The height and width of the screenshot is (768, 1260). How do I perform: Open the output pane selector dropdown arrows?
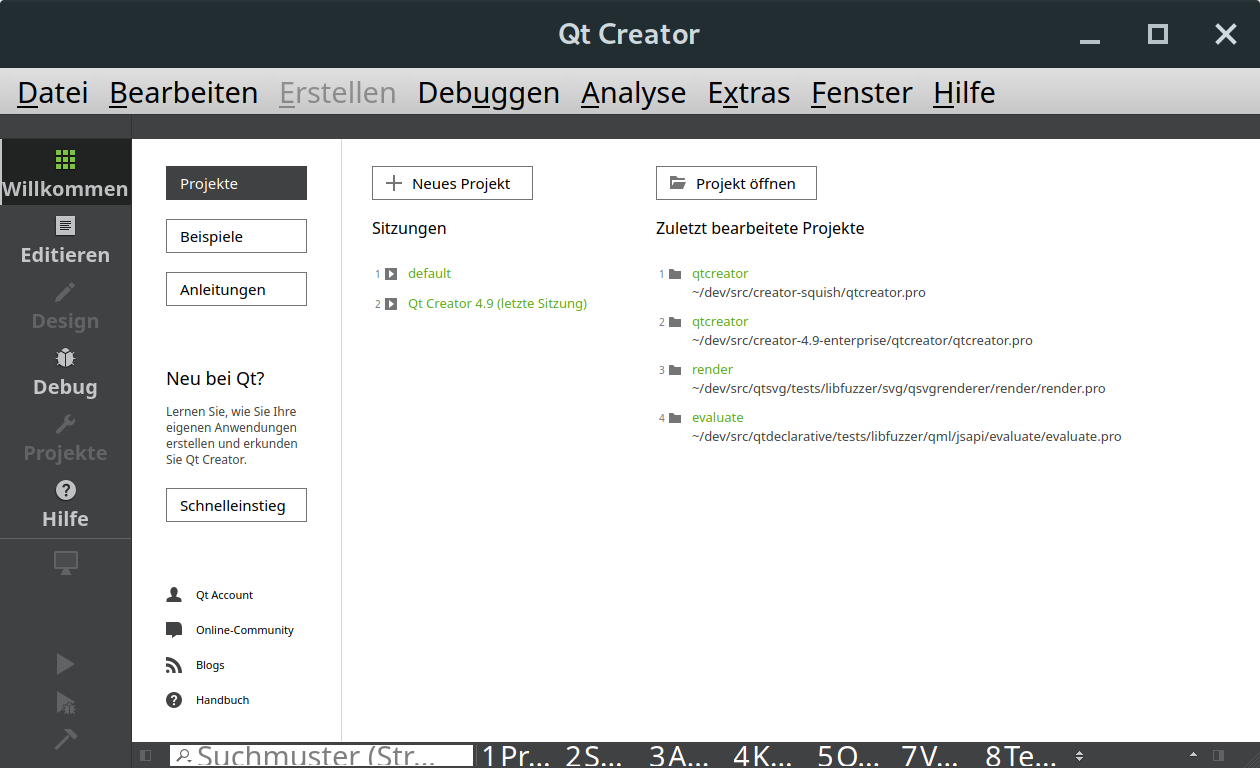(1080, 755)
